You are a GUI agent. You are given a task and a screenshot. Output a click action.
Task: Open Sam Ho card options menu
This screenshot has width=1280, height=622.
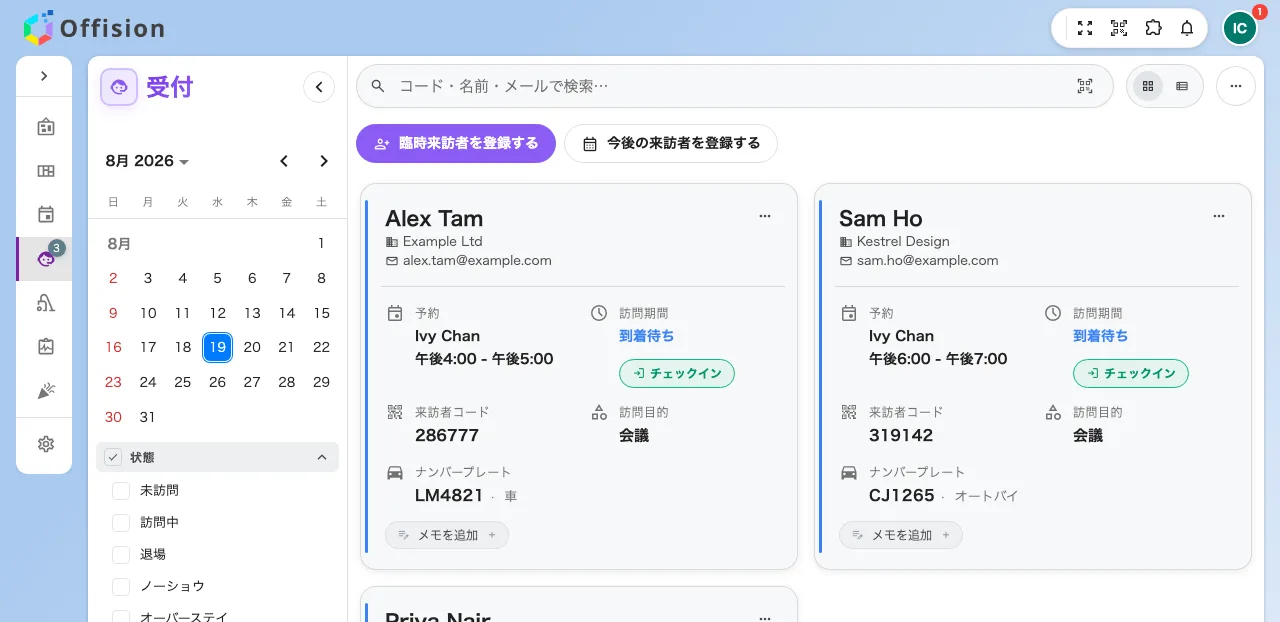pyautogui.click(x=1219, y=216)
